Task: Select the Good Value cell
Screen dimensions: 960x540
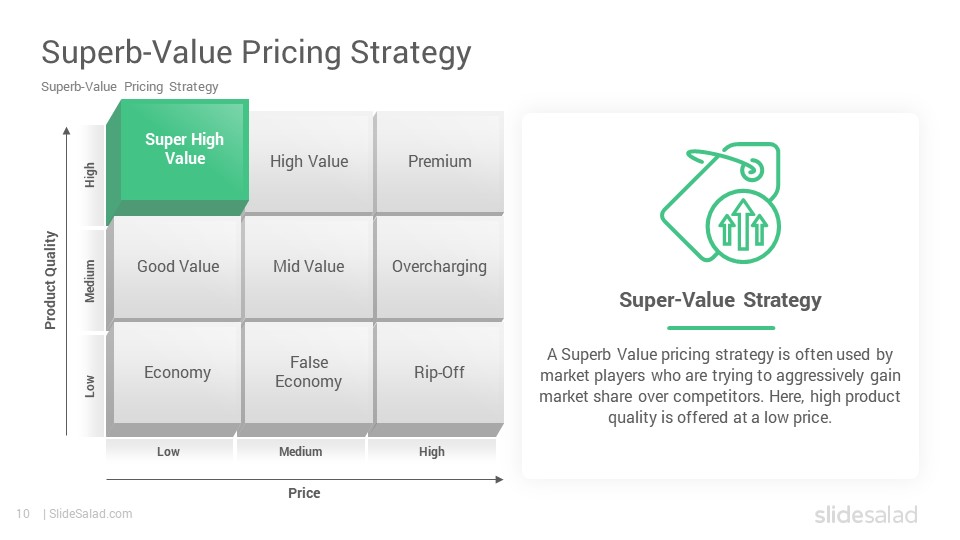Action: pyautogui.click(x=178, y=267)
